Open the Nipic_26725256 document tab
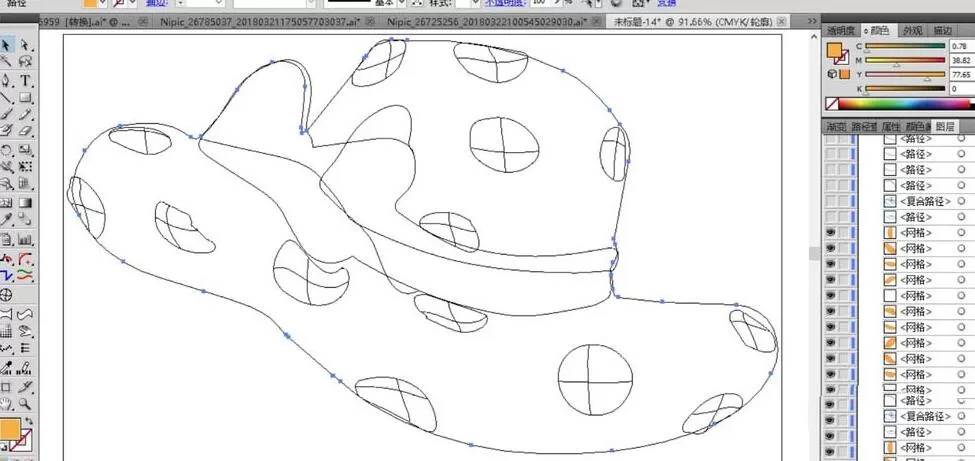This screenshot has height=461, width=975. click(x=486, y=21)
